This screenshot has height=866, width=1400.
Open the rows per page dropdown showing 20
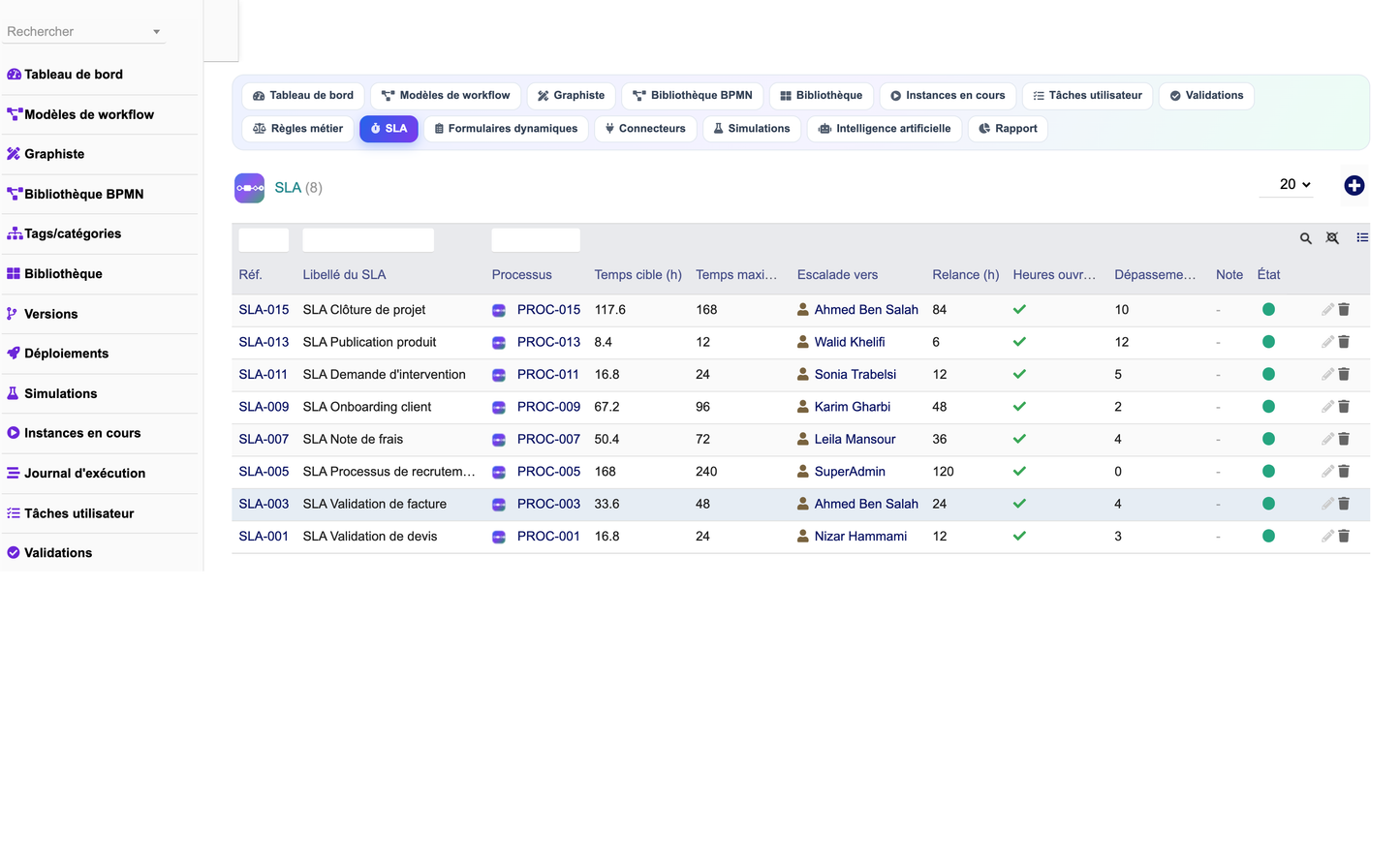click(x=1294, y=184)
